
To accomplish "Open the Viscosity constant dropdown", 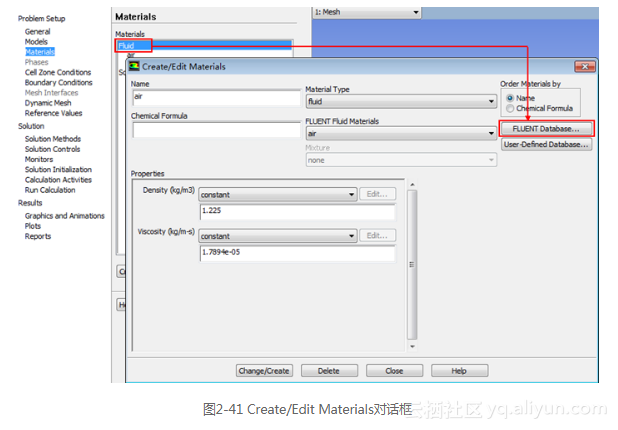I will [277, 236].
